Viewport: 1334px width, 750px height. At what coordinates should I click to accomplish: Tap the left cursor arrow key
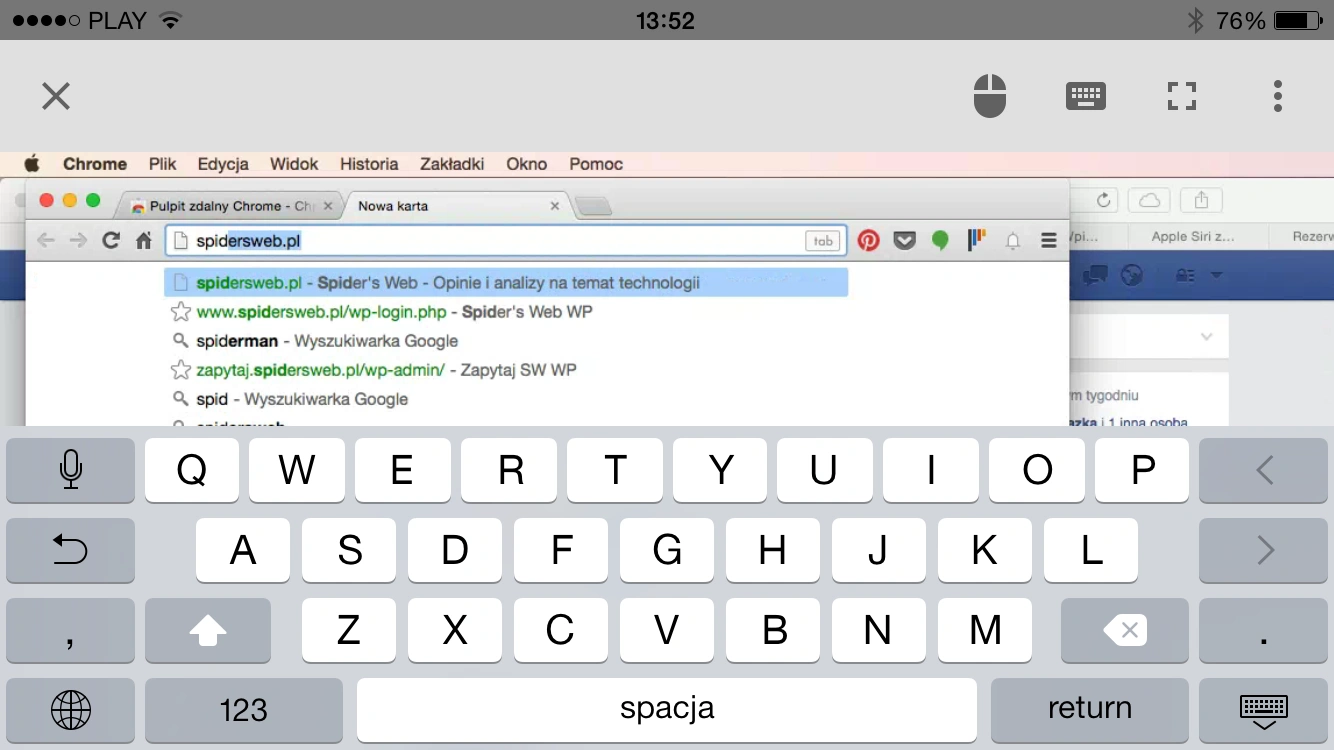(1264, 469)
